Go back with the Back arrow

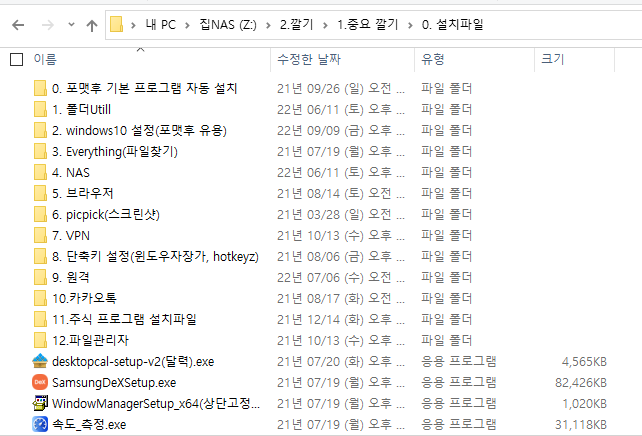point(18,25)
